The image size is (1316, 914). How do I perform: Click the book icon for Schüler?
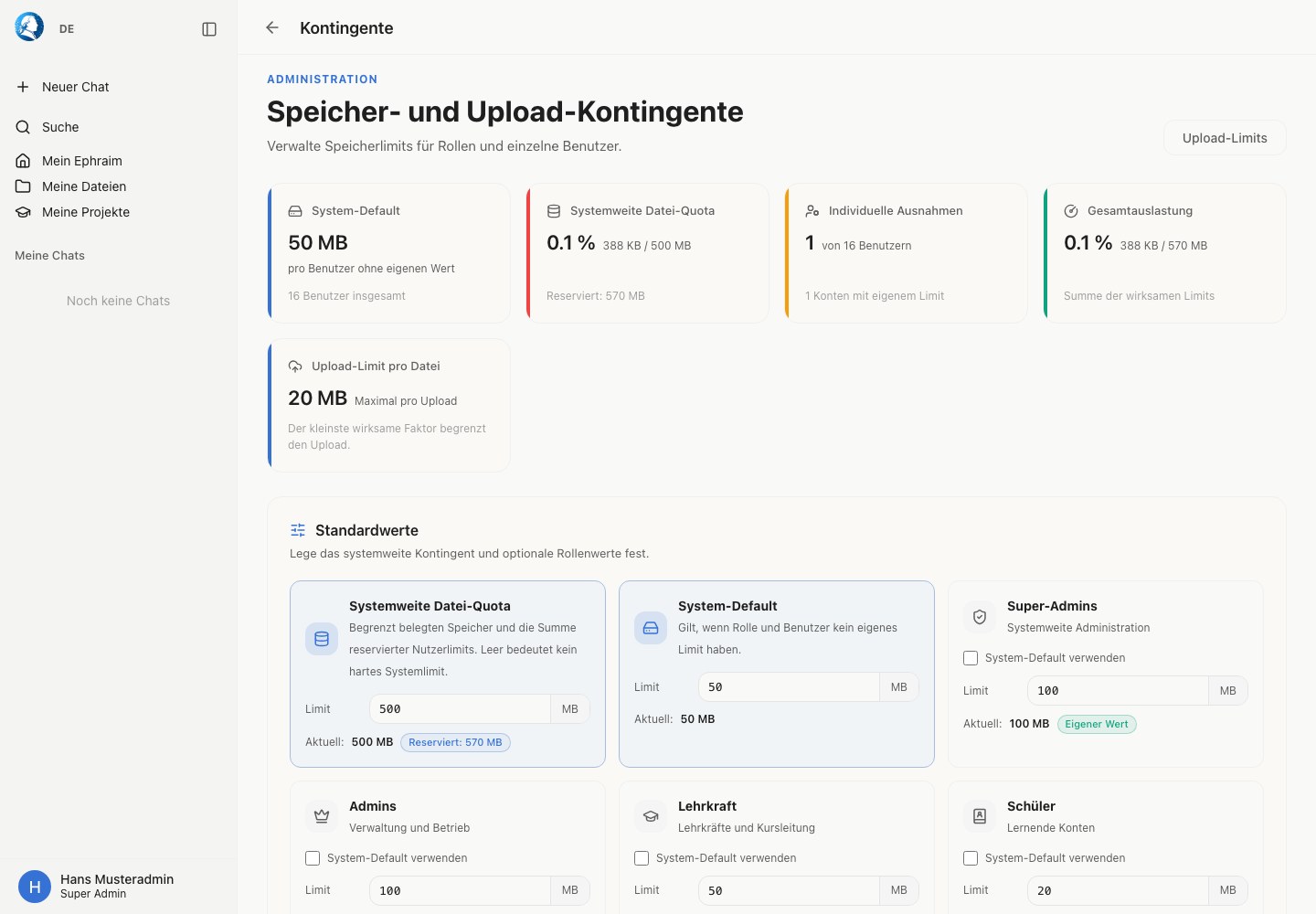tap(980, 816)
